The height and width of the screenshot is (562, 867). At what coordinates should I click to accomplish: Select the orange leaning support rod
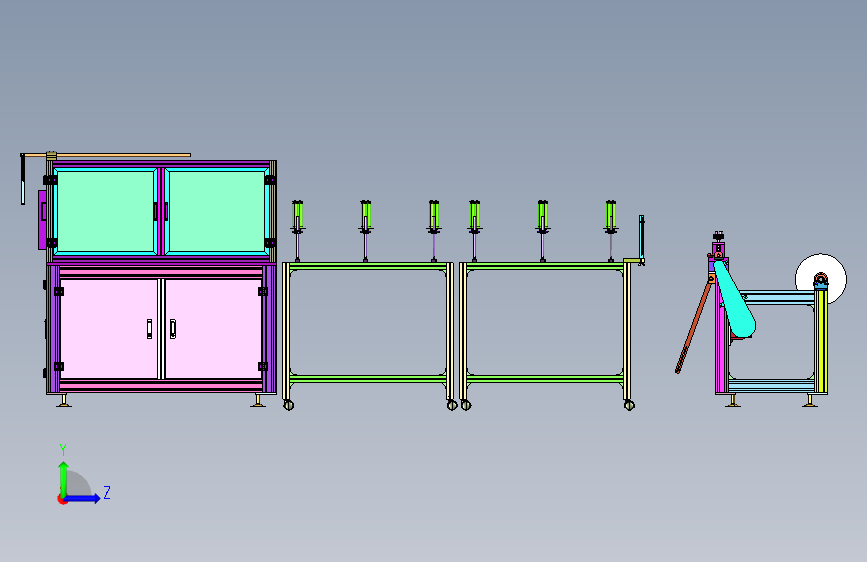[693, 327]
